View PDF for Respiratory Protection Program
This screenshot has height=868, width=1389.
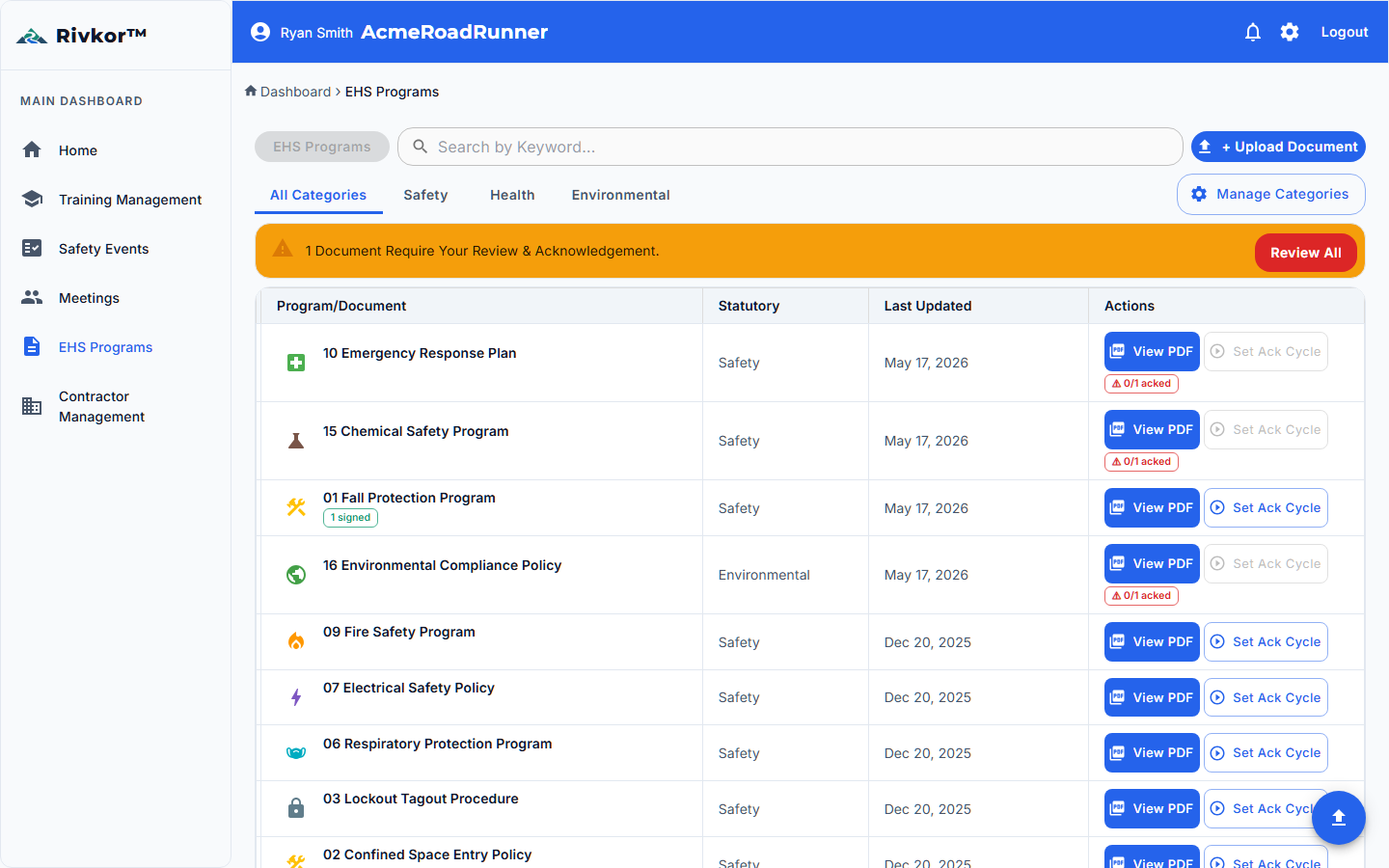pos(1152,752)
